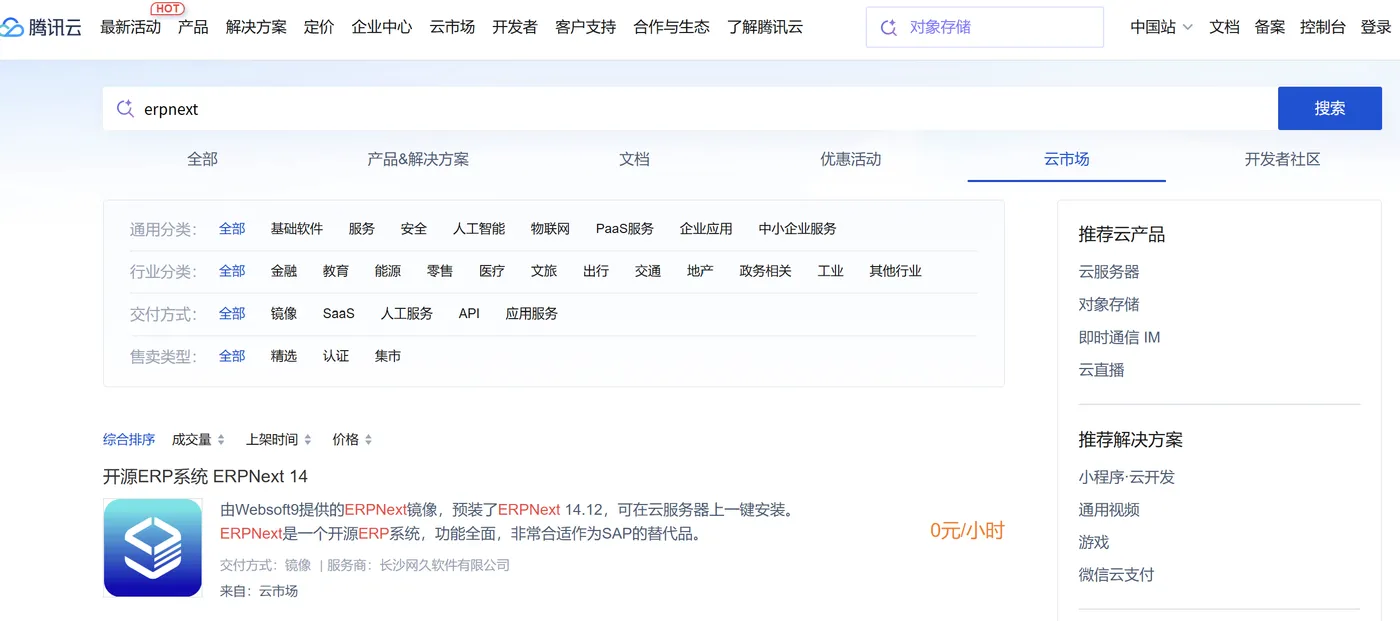Click the blue 搜索 button
Screen dimensions: 1400x621
(1330, 108)
